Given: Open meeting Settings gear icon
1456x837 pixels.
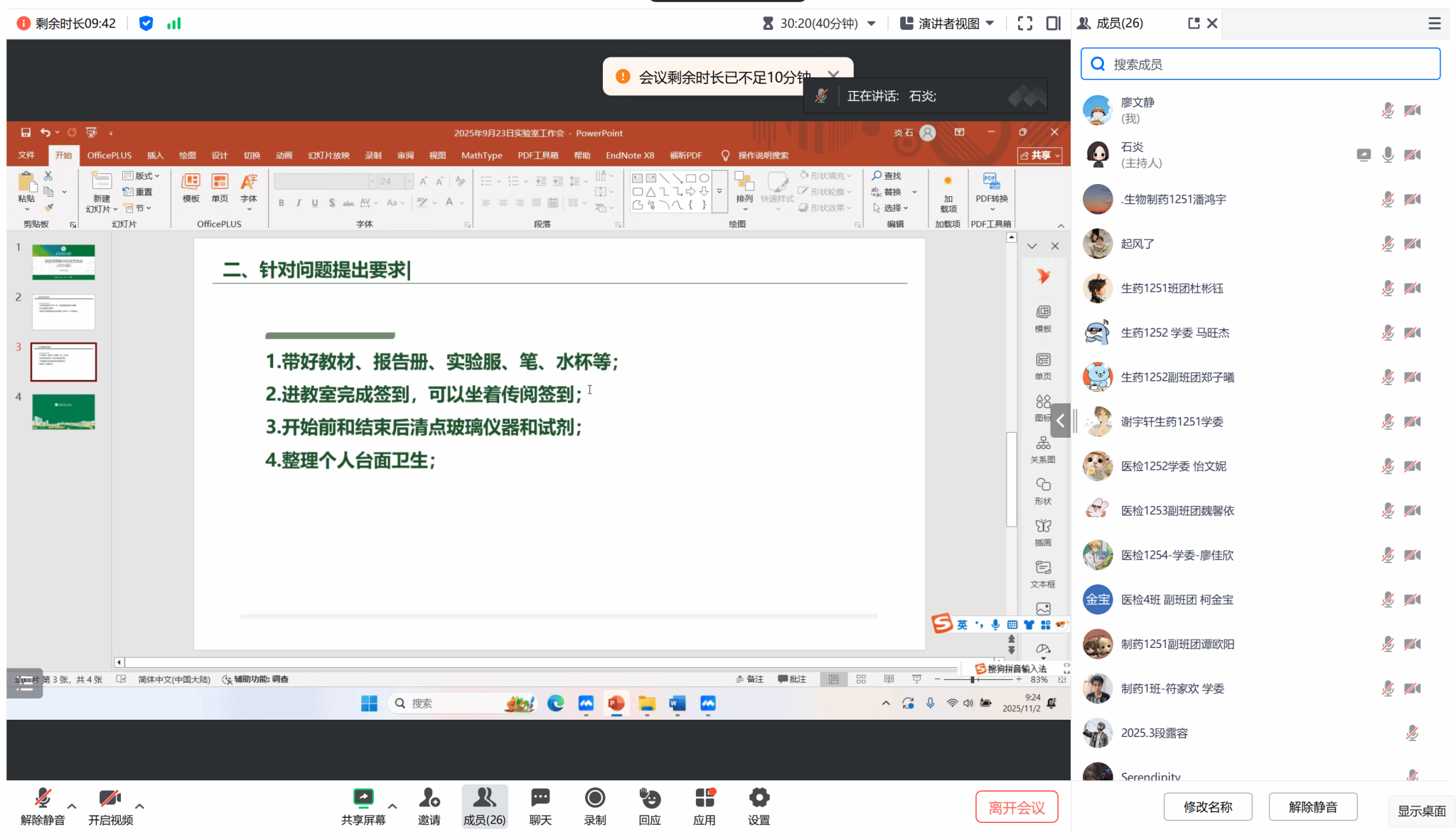Looking at the screenshot, I should click(759, 798).
